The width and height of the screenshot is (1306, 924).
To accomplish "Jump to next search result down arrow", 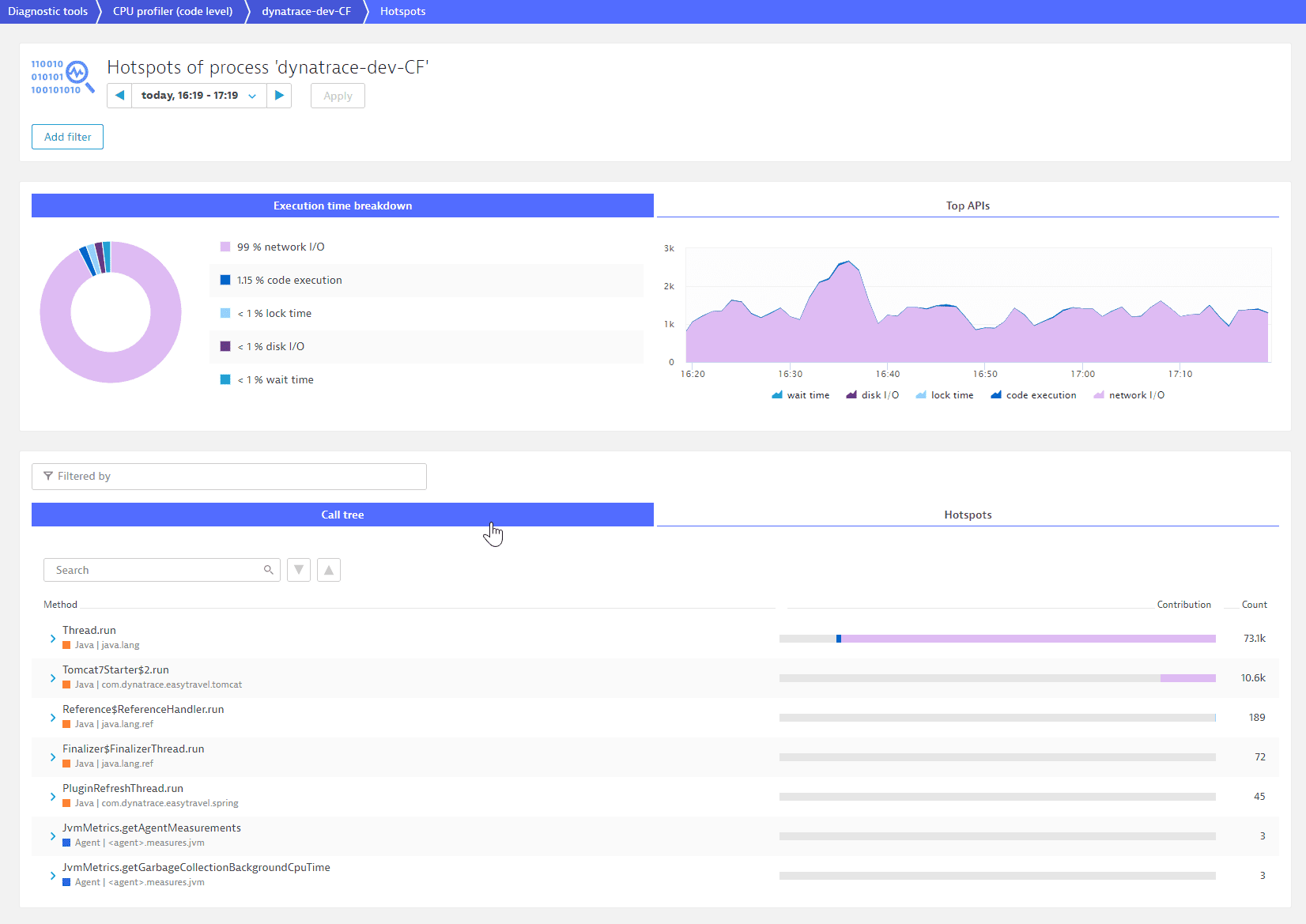I will (x=299, y=570).
